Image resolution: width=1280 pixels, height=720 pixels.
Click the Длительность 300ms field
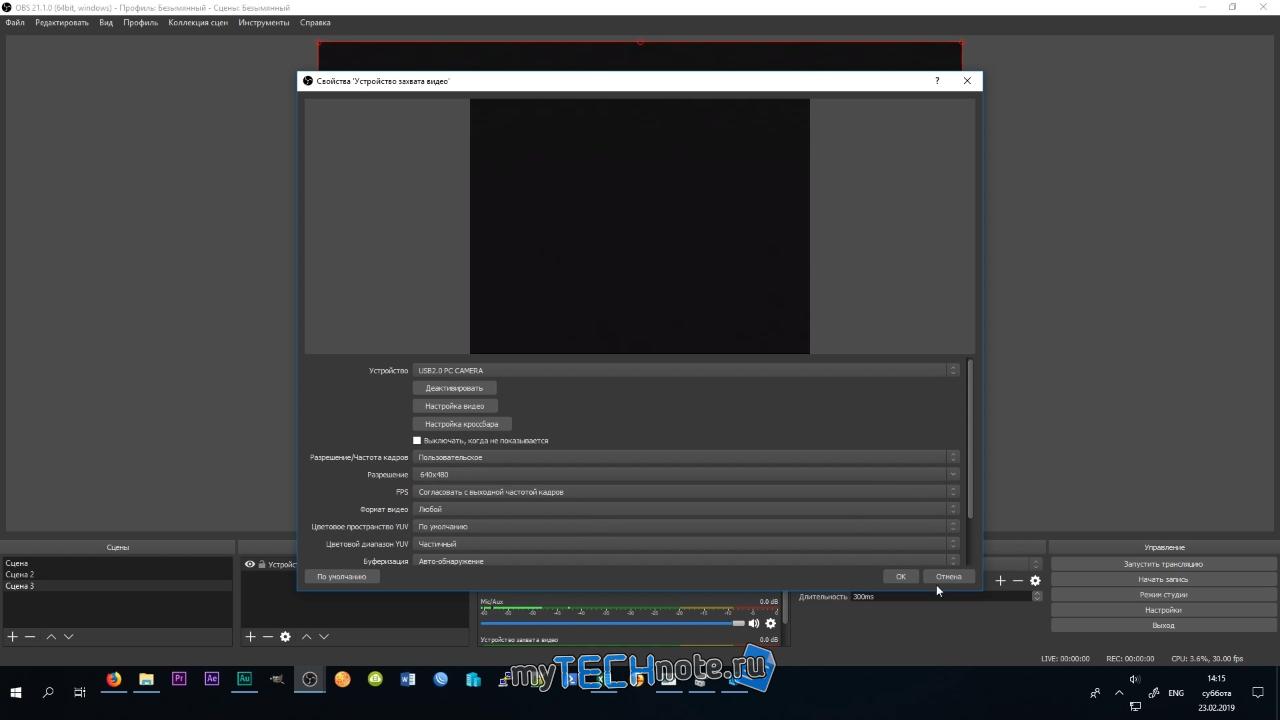click(x=945, y=597)
